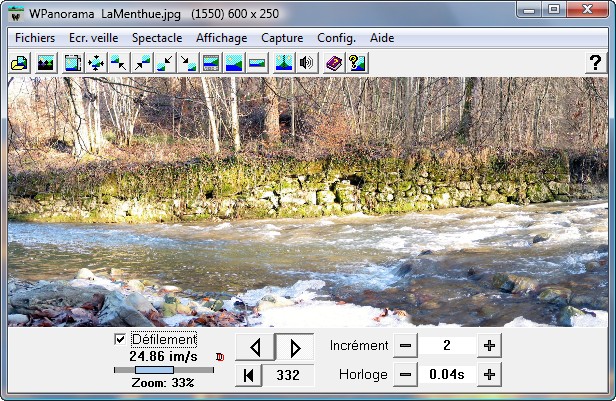Click the Incrément value field showing 2
This screenshot has width=616, height=401.
pyautogui.click(x=447, y=346)
